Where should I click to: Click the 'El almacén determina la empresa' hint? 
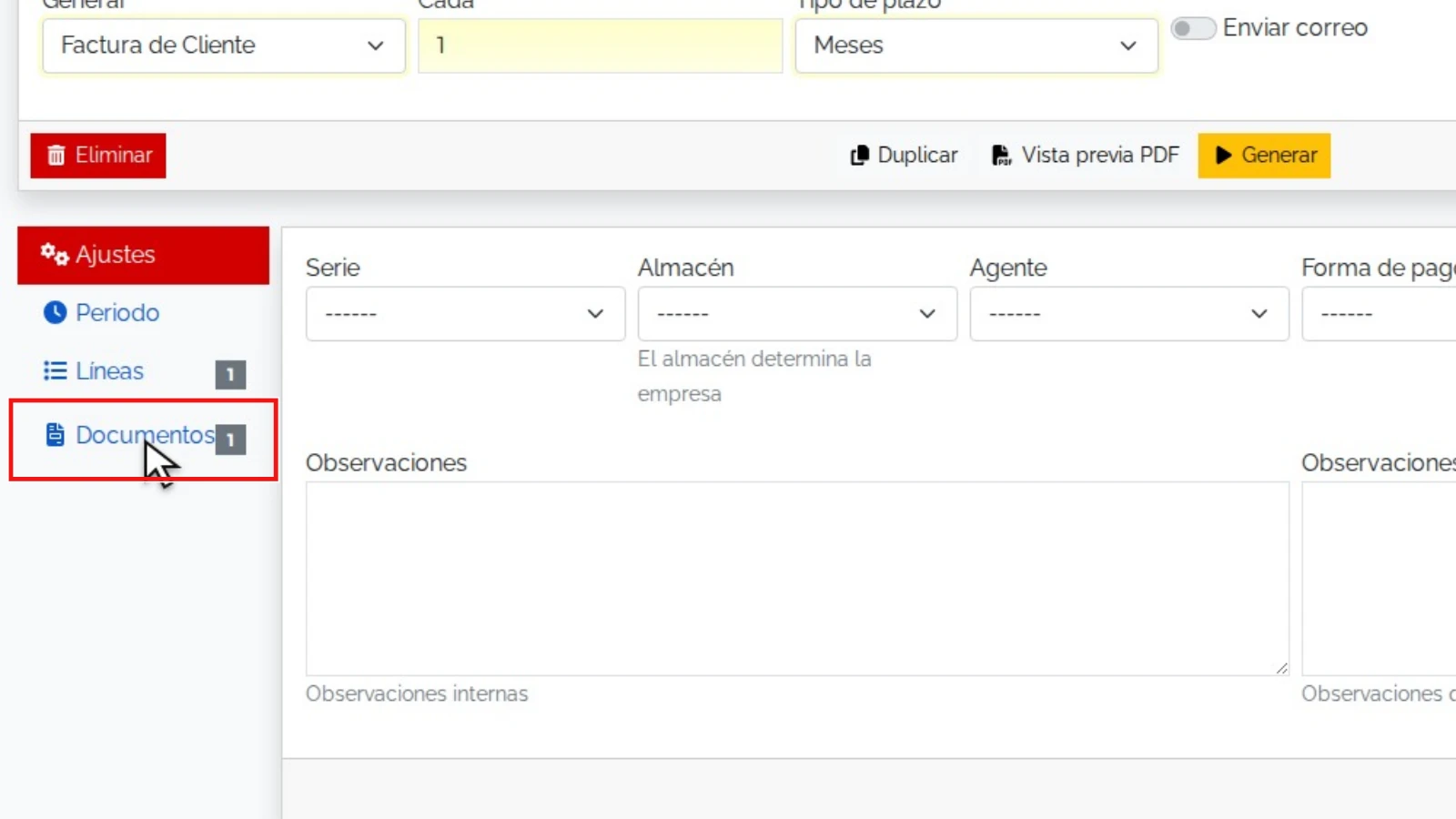click(754, 376)
